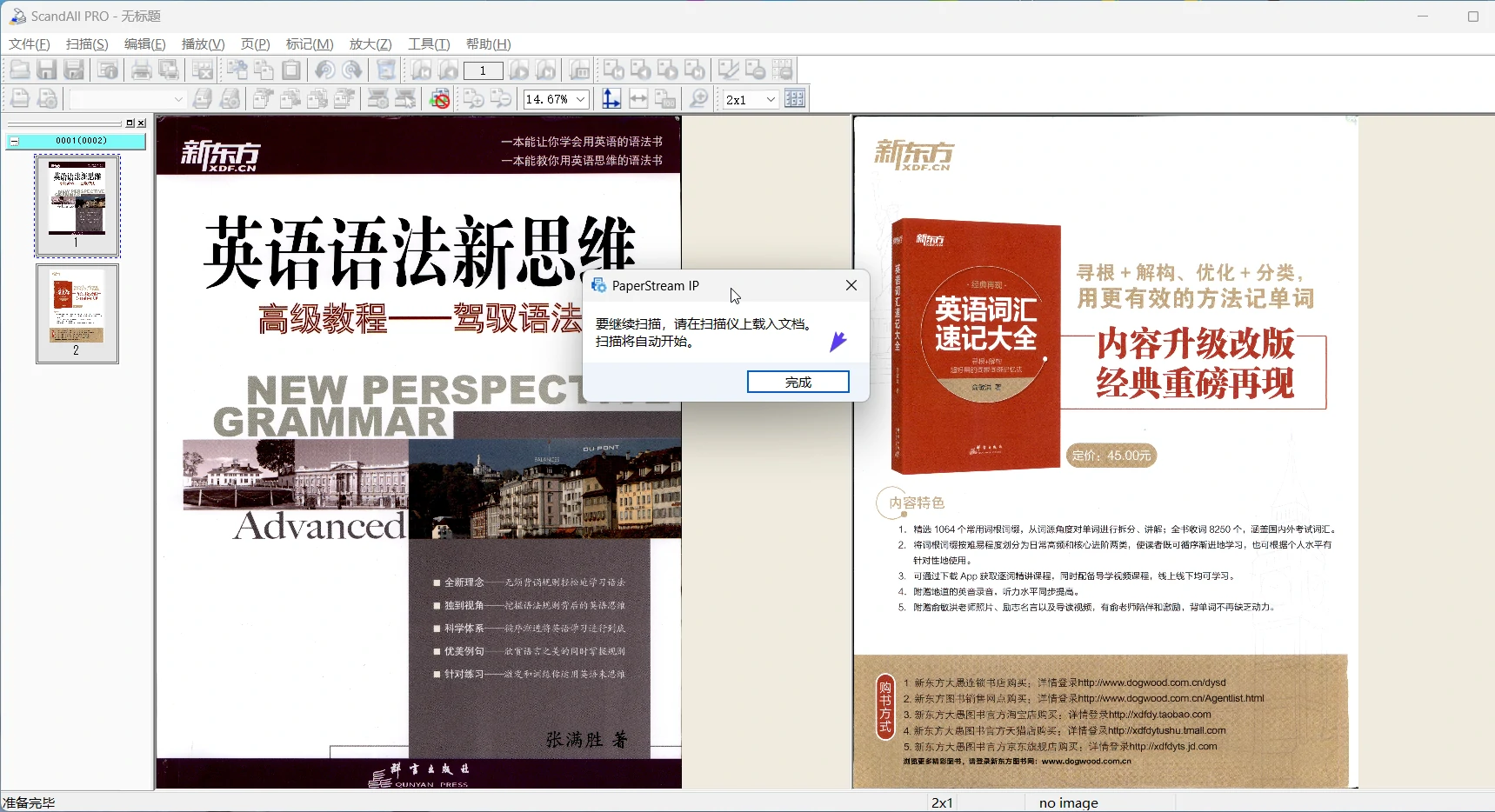The image size is (1495, 812).
Task: Click the first marked page icon
Action: coord(614,70)
